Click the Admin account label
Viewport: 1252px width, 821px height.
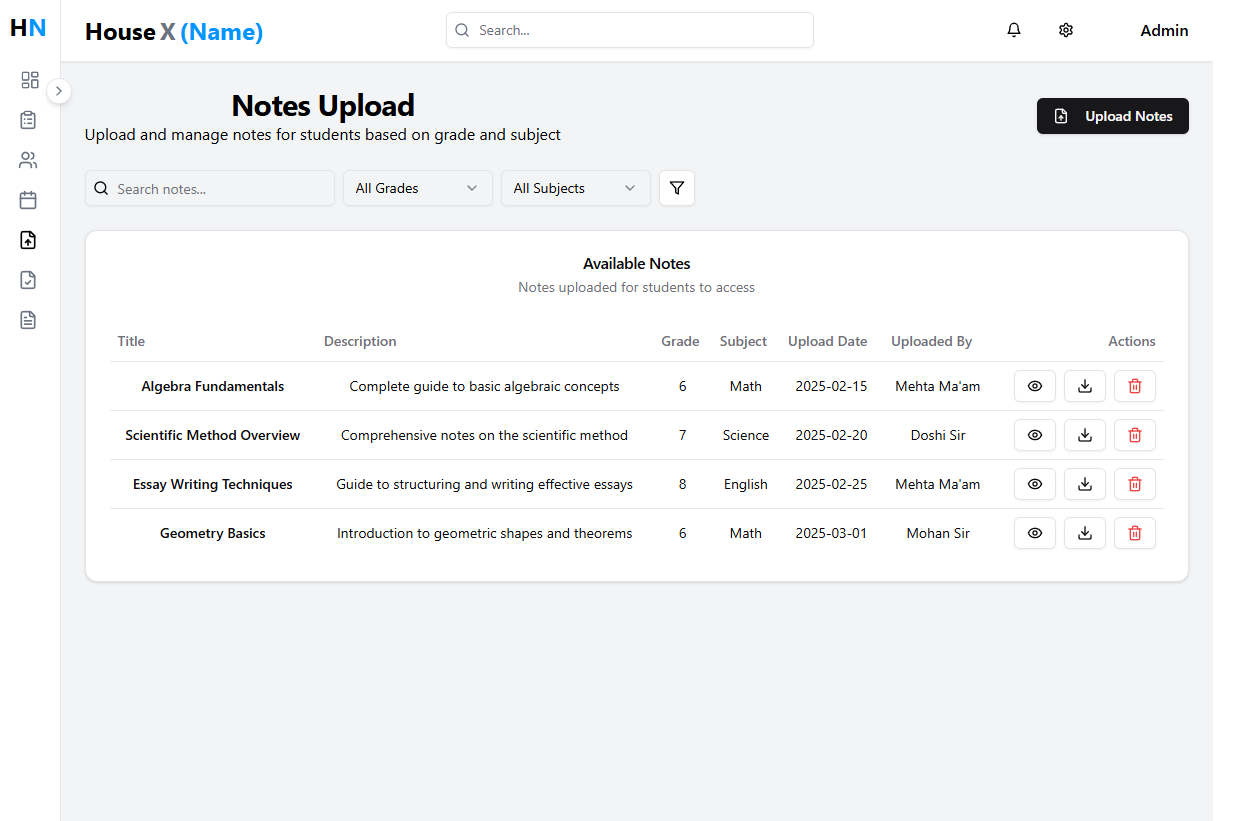(1164, 31)
